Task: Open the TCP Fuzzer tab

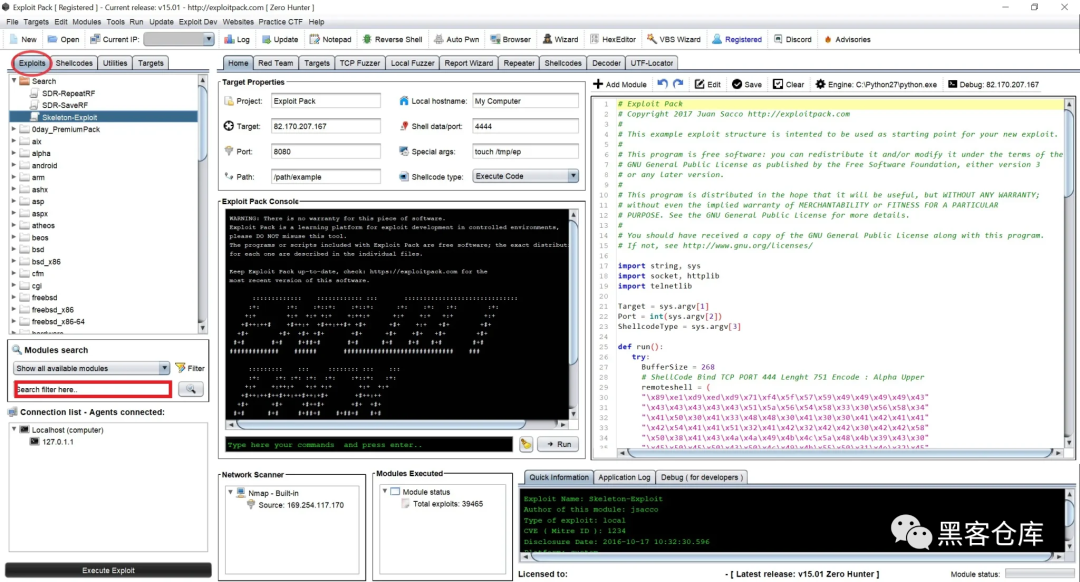Action: click(360, 63)
